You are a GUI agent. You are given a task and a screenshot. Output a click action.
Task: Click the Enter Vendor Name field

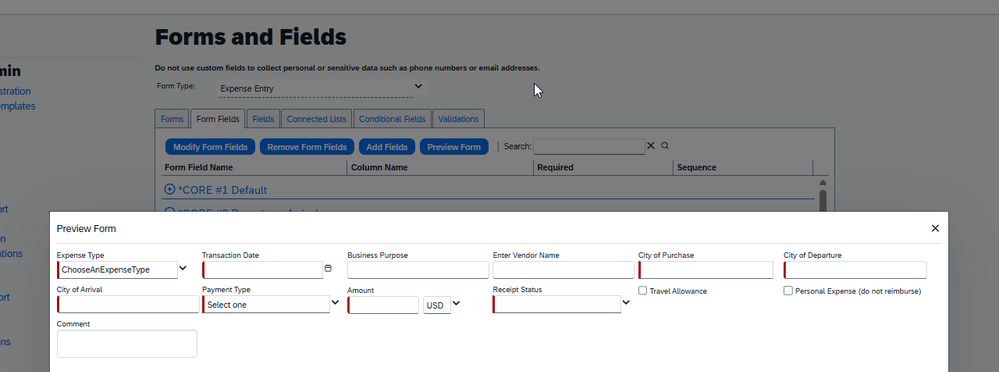(563, 270)
